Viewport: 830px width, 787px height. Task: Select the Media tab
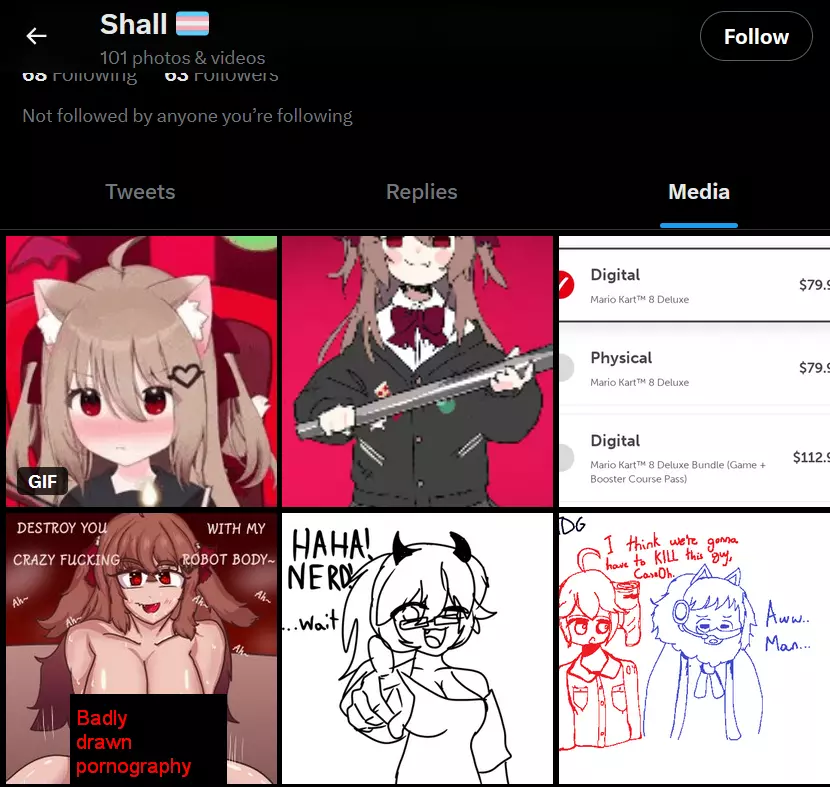pos(699,192)
